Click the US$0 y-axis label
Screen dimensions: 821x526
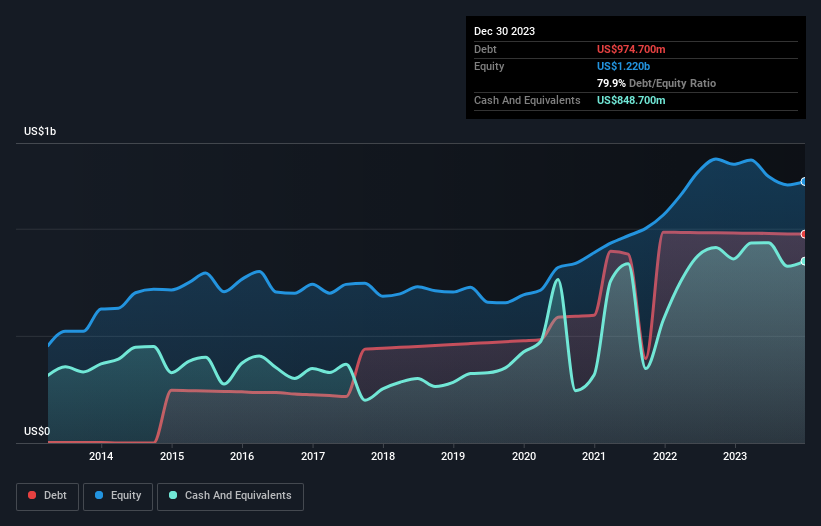(x=37, y=431)
